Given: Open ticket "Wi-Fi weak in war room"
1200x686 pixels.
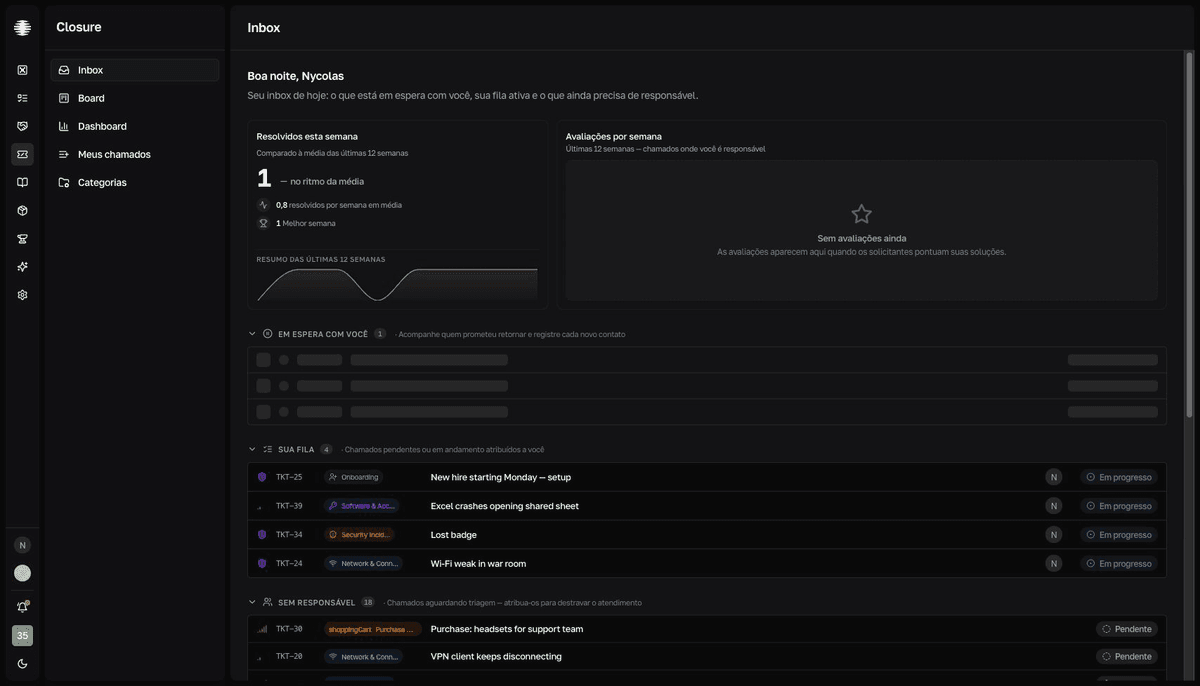Looking at the screenshot, I should click(x=478, y=564).
